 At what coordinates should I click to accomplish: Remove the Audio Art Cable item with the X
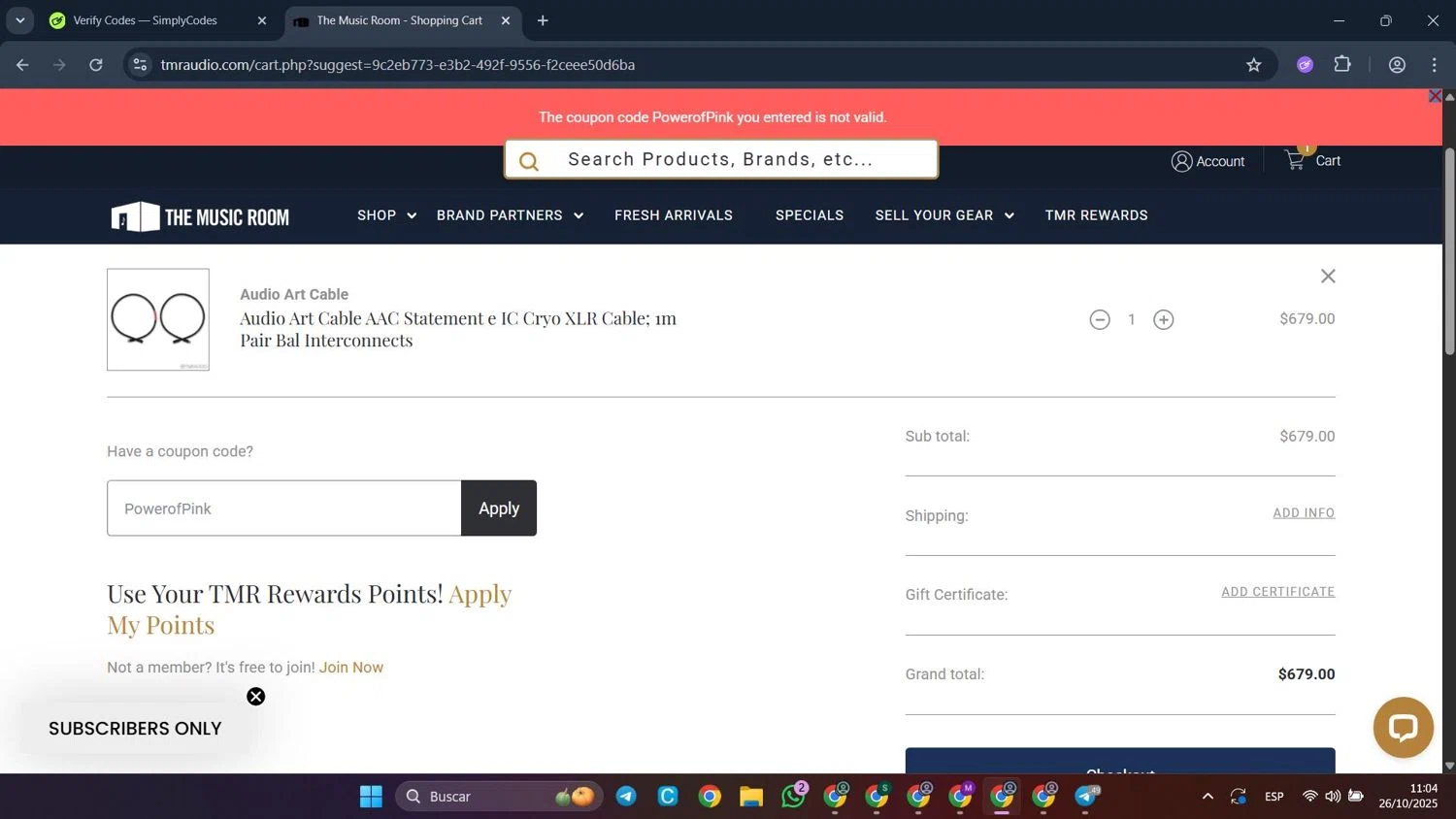coord(1328,277)
